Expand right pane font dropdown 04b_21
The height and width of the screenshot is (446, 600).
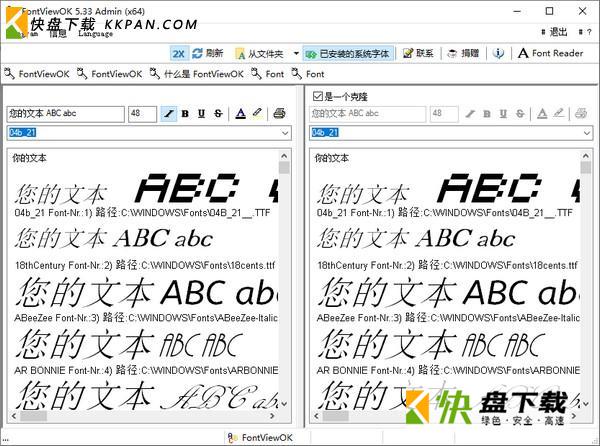[x=587, y=133]
